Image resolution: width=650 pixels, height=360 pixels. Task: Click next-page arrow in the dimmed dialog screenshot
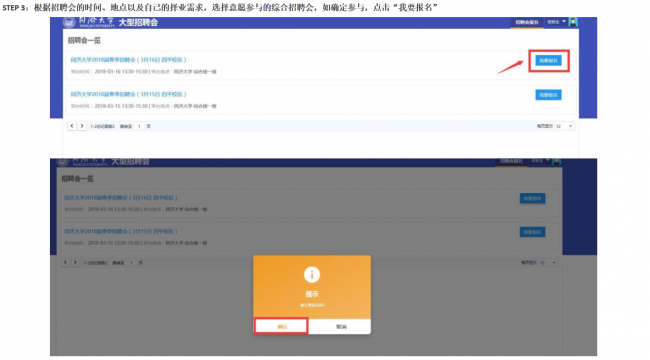[75, 262]
